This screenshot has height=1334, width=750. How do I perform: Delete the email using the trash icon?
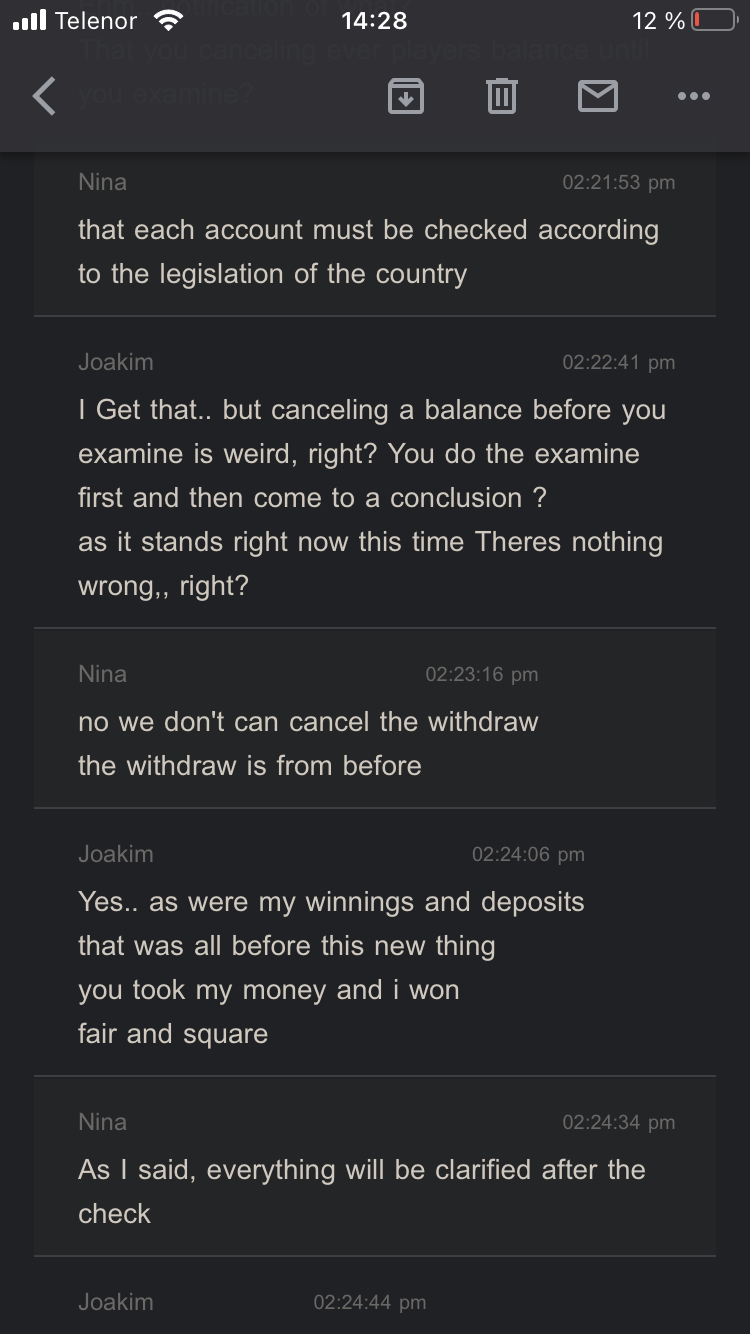501,96
